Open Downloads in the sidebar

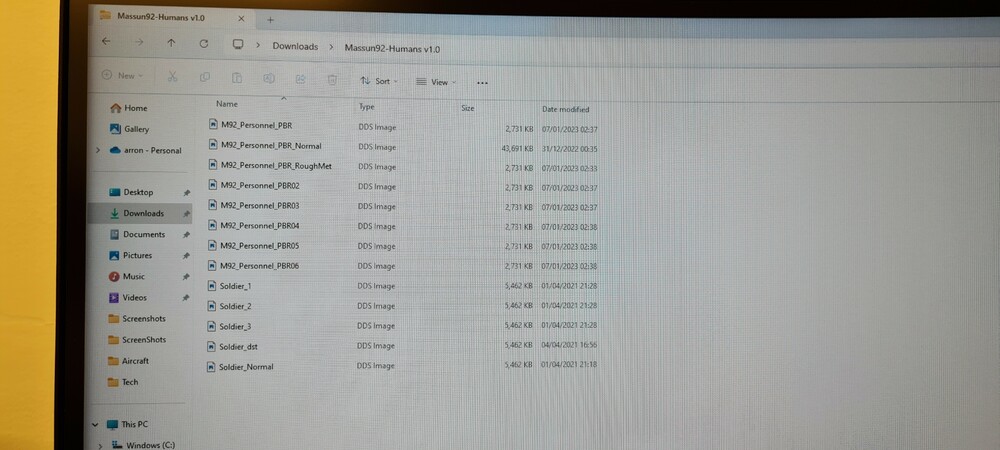[x=137, y=214]
